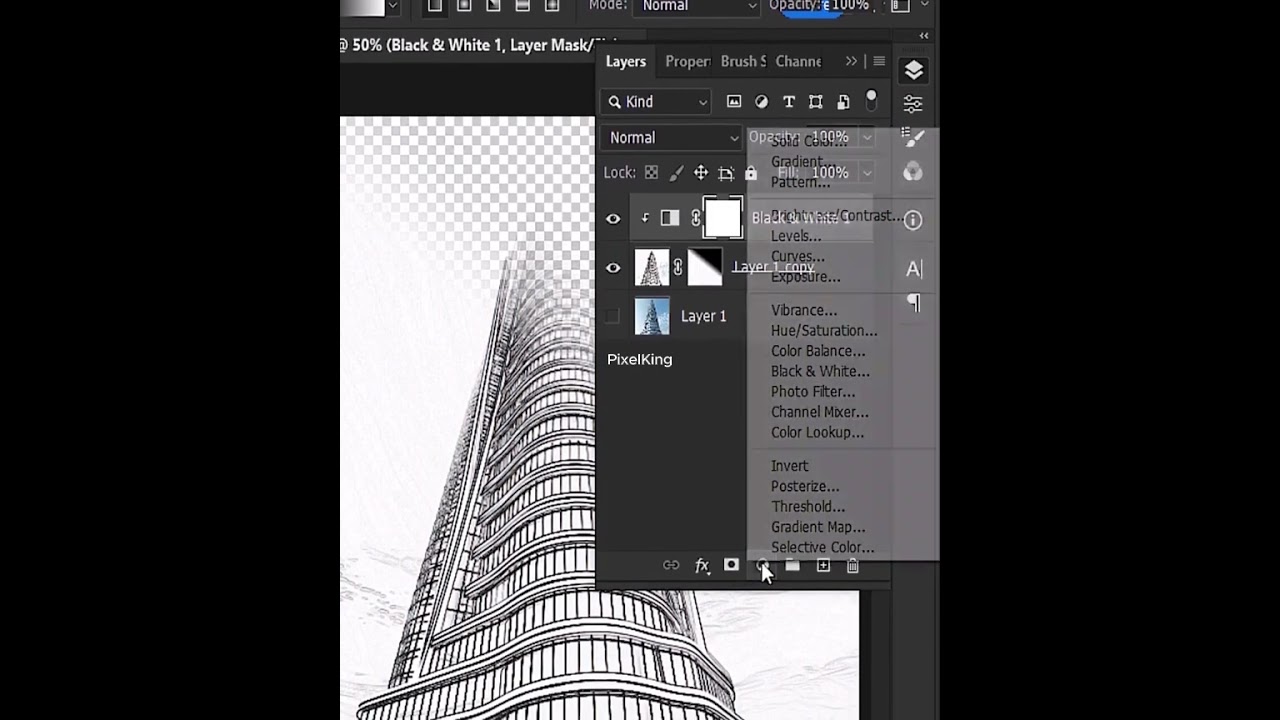Hide the Black & White adjustment layer
The image size is (1280, 720).
[x=613, y=219]
